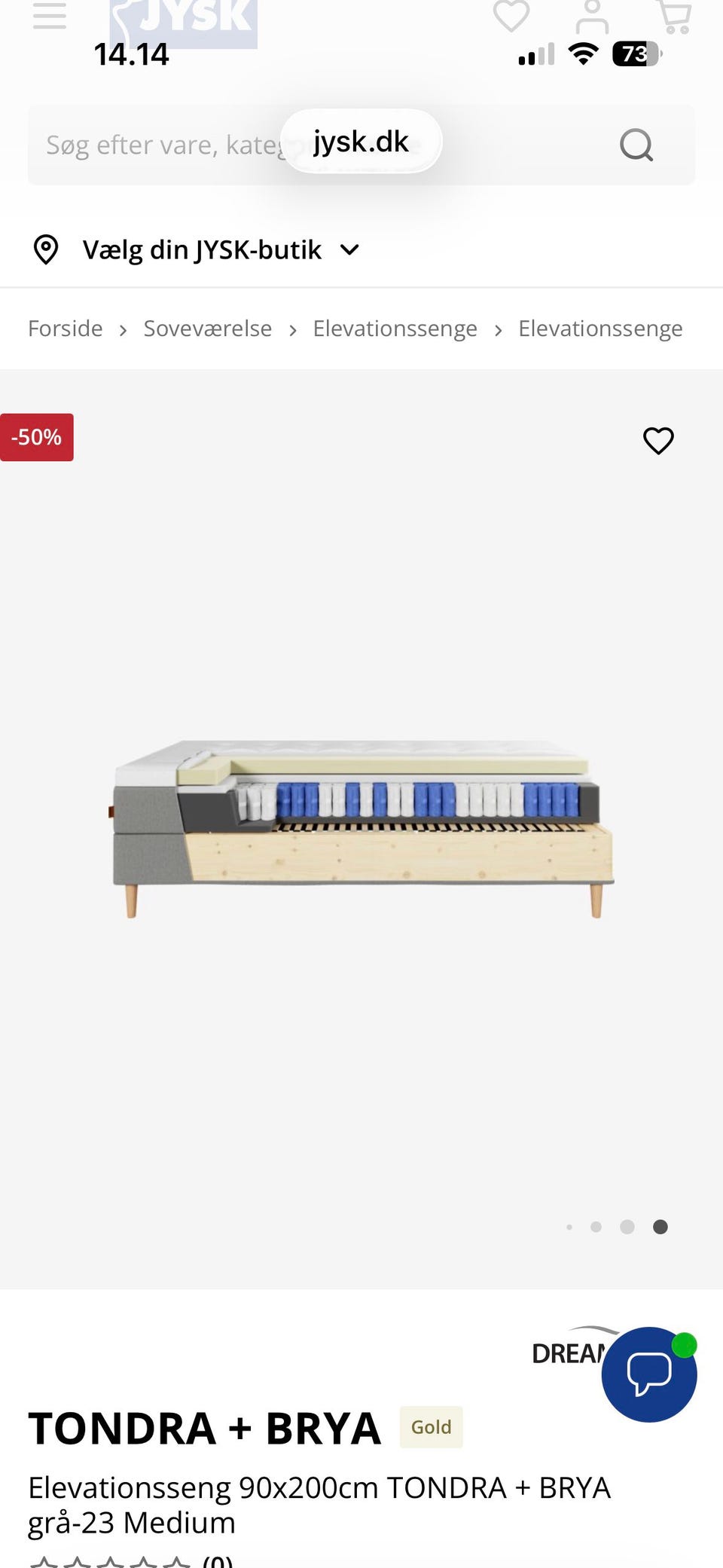The height and width of the screenshot is (1568, 723).
Task: Open the Soveværelse breadcrumb
Action: [208, 329]
